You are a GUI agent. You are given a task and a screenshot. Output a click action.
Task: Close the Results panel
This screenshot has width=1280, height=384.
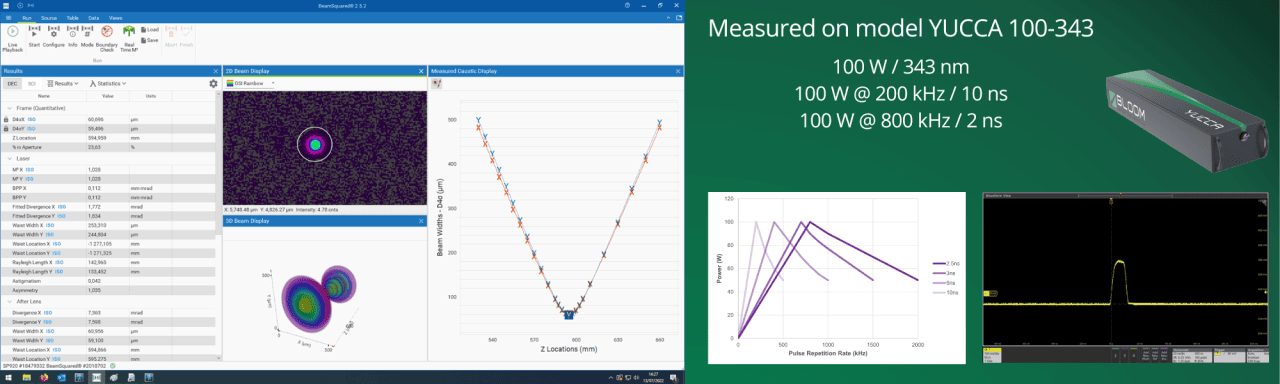pyautogui.click(x=215, y=71)
